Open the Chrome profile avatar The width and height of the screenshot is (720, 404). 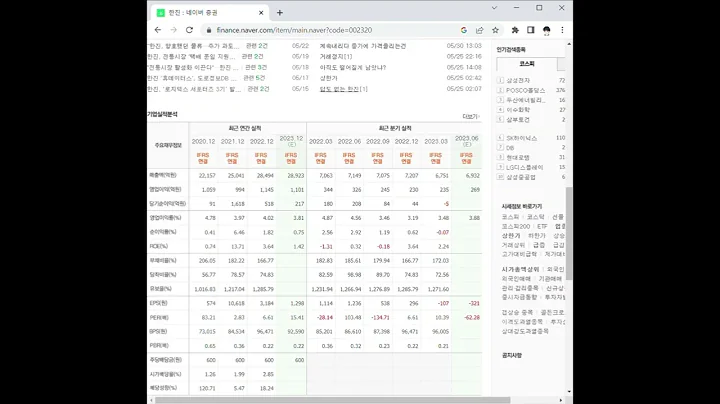(x=546, y=30)
